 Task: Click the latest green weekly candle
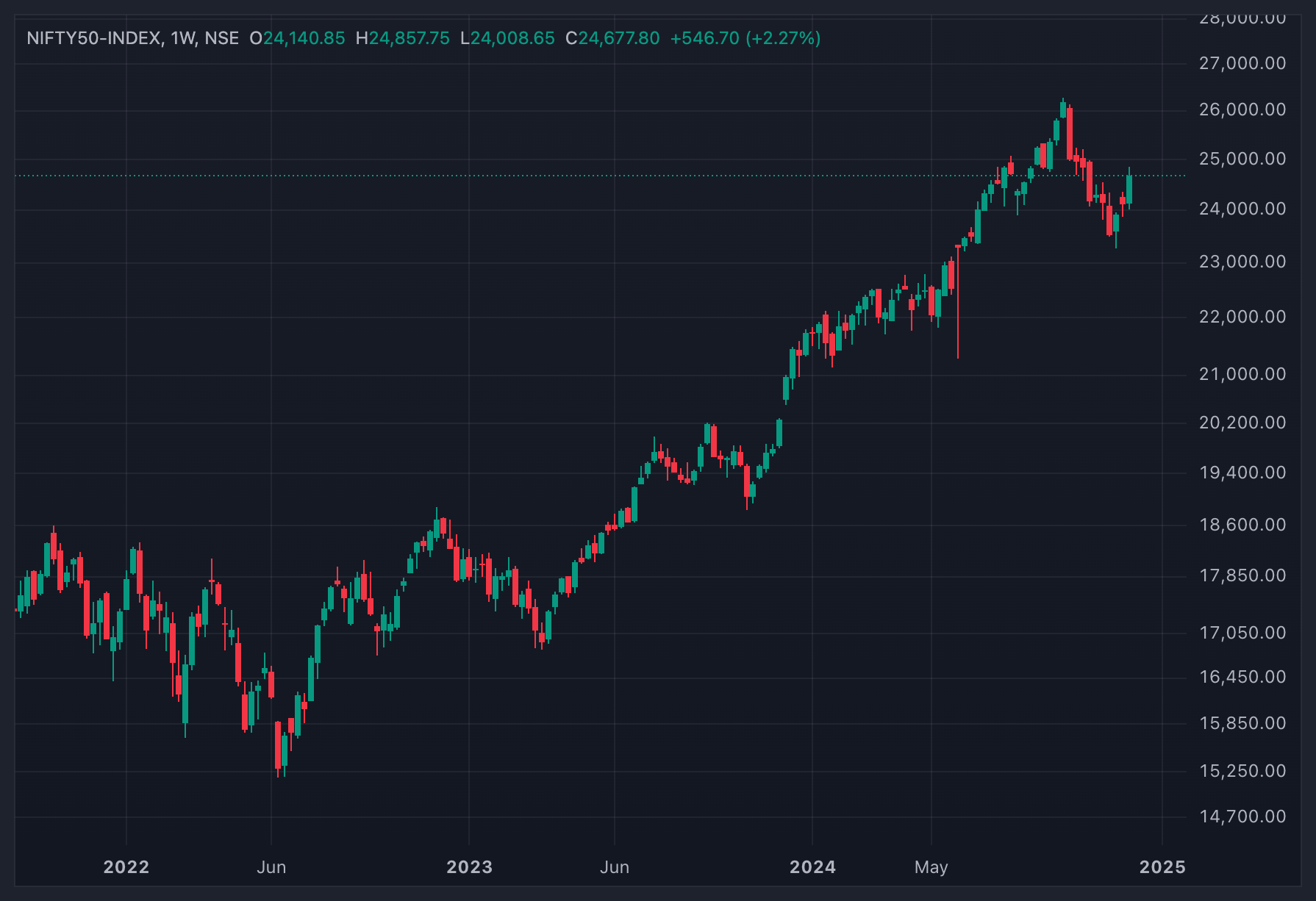pyautogui.click(x=1129, y=189)
